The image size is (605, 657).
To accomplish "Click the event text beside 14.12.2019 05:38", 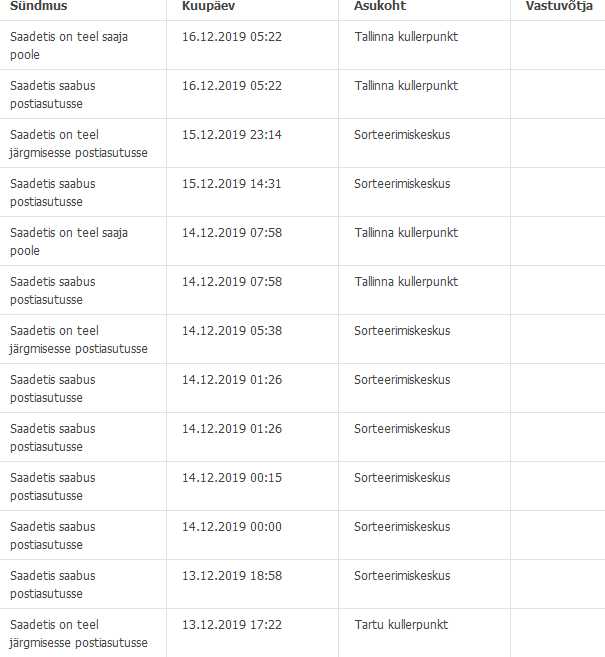I will [x=79, y=340].
